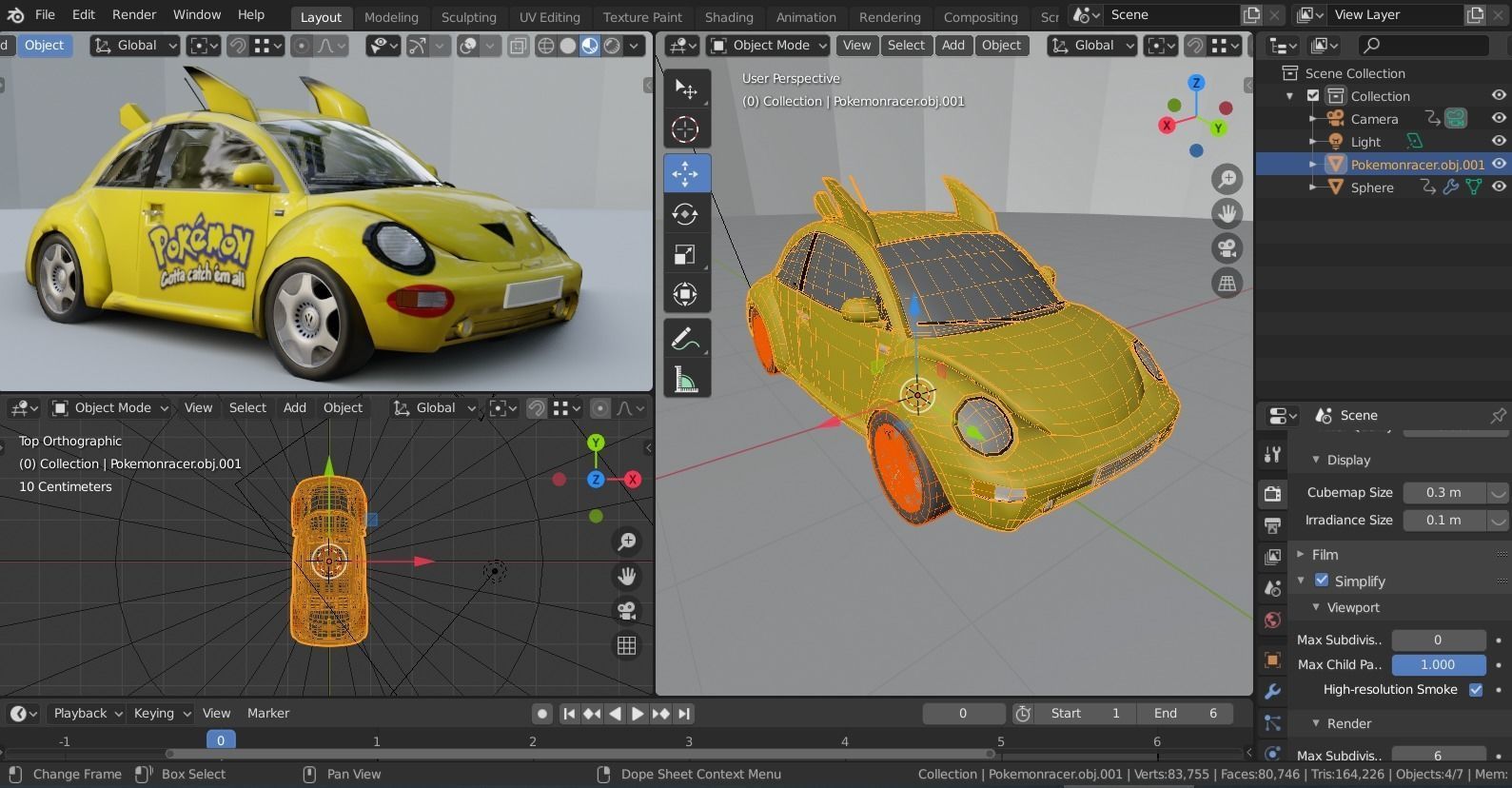
Task: Click camera view icon in top orthographic viewport
Action: pos(627,611)
